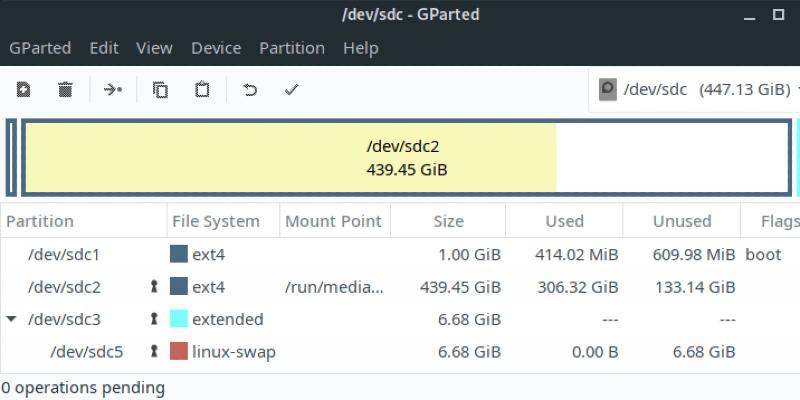Click the New partition toolbar icon
Image resolution: width=800 pixels, height=400 pixels.
23,90
